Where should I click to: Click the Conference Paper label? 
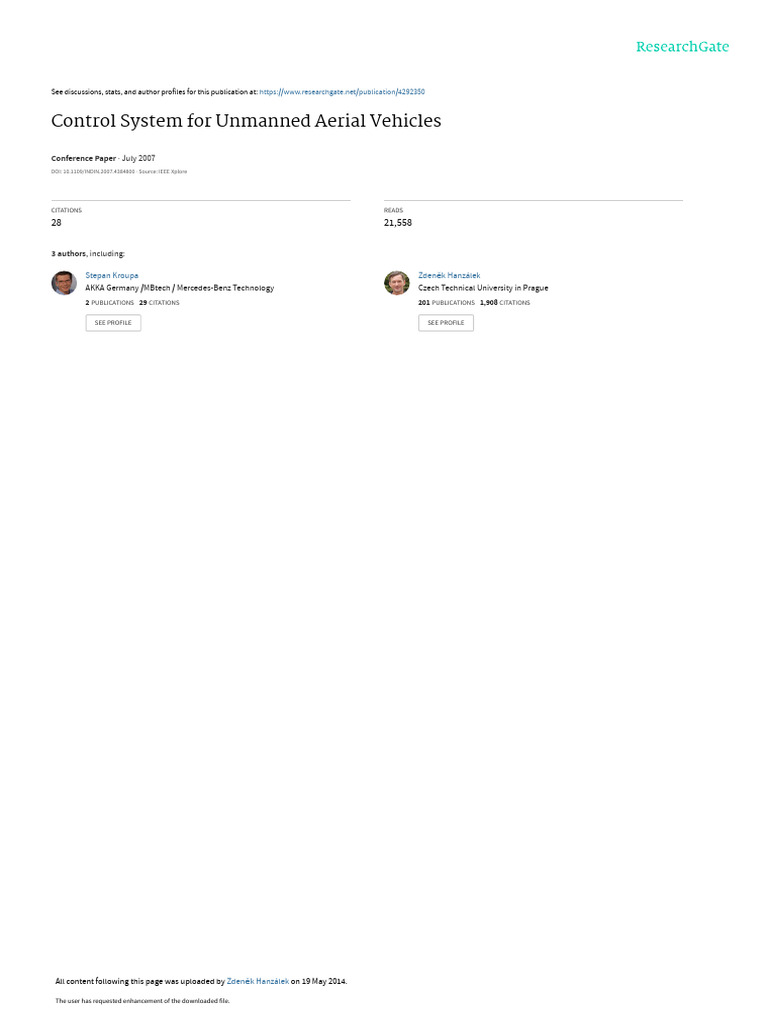coord(84,158)
